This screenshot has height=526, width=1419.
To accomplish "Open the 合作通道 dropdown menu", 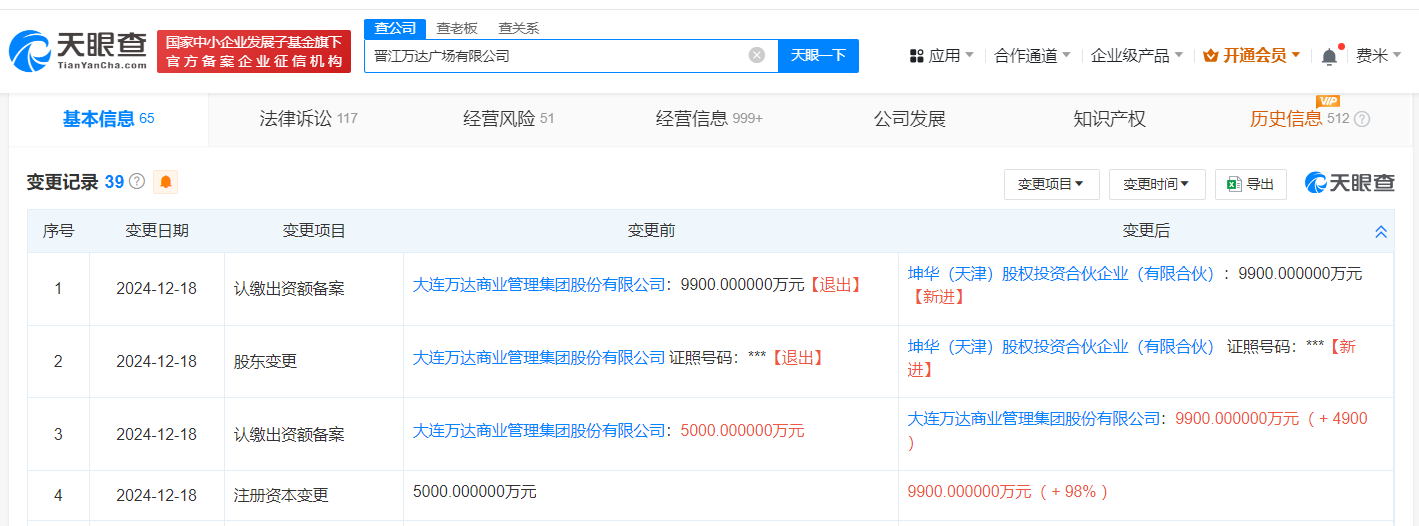I will pos(1032,55).
